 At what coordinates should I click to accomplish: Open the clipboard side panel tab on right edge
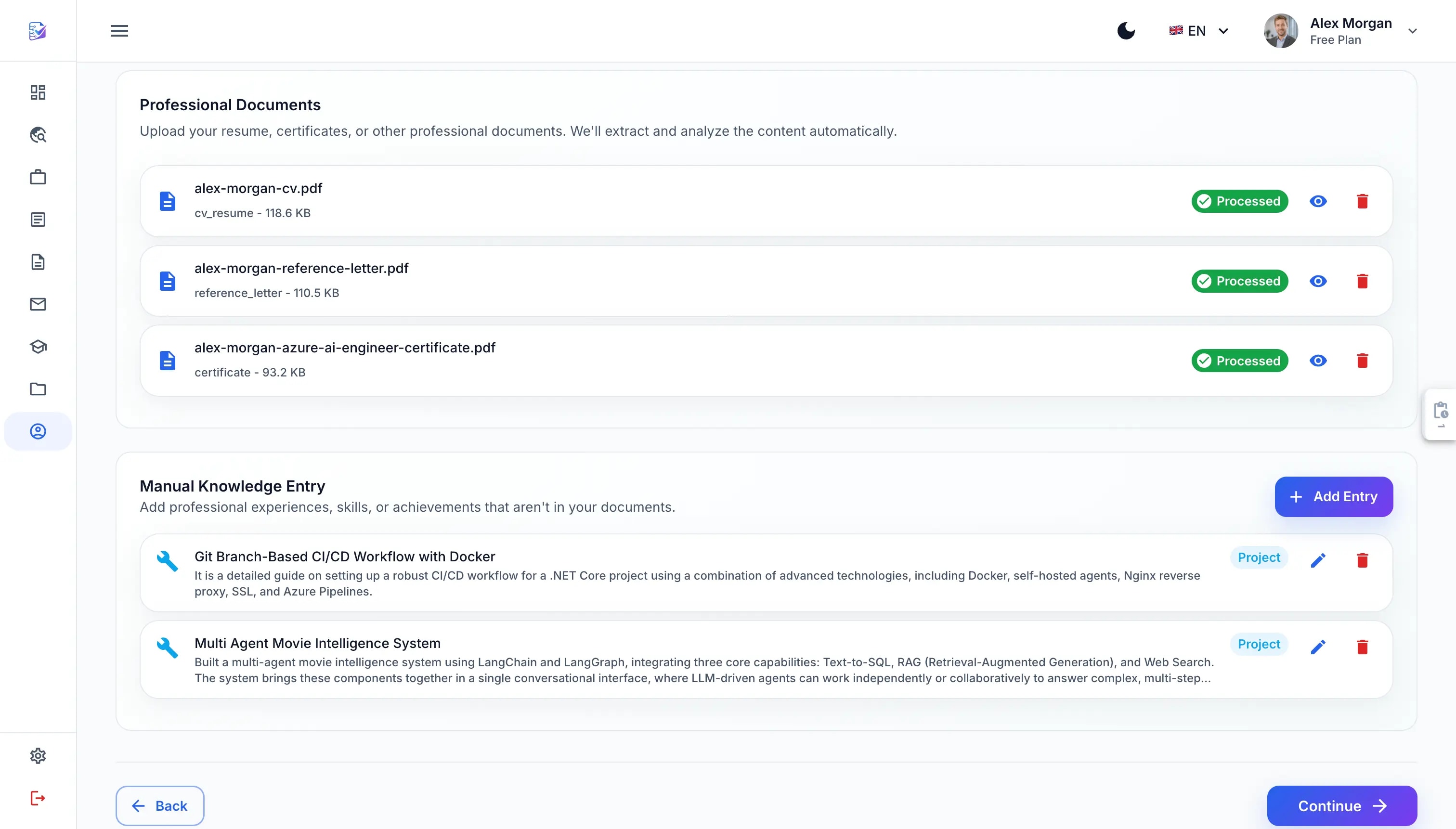click(1440, 414)
